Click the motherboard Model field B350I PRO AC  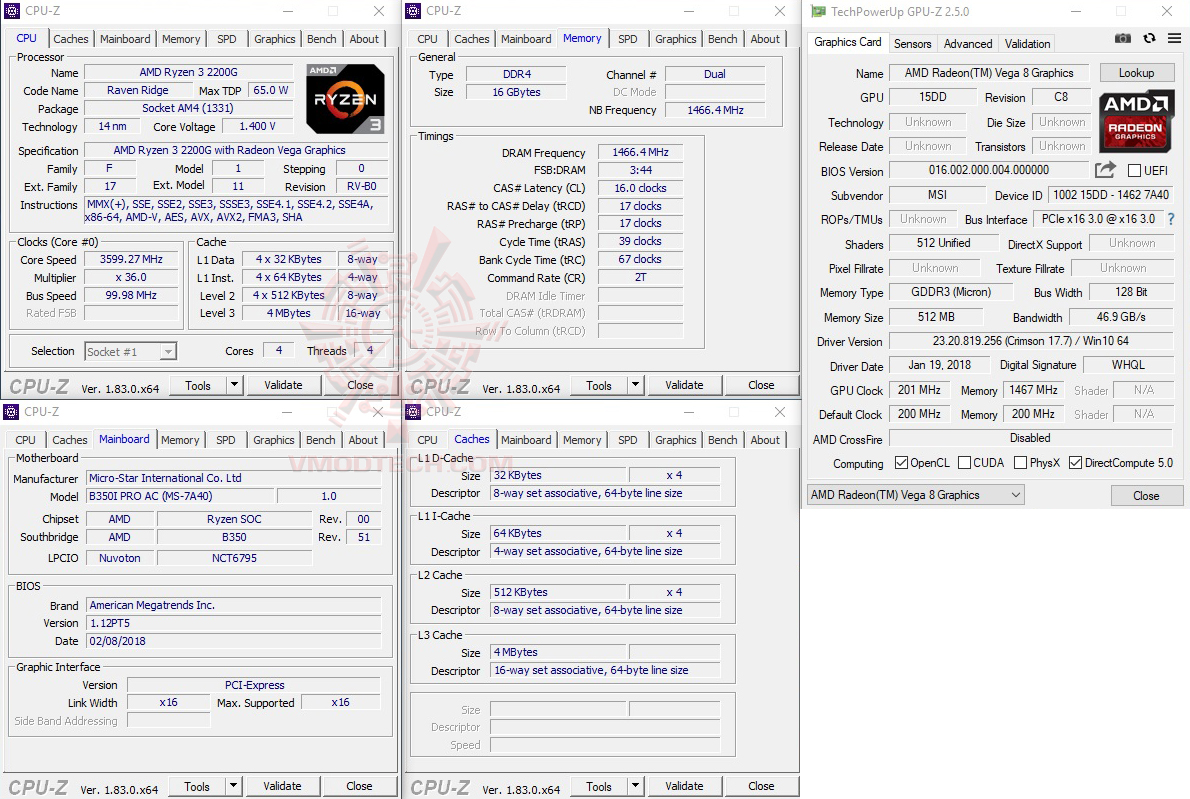180,496
